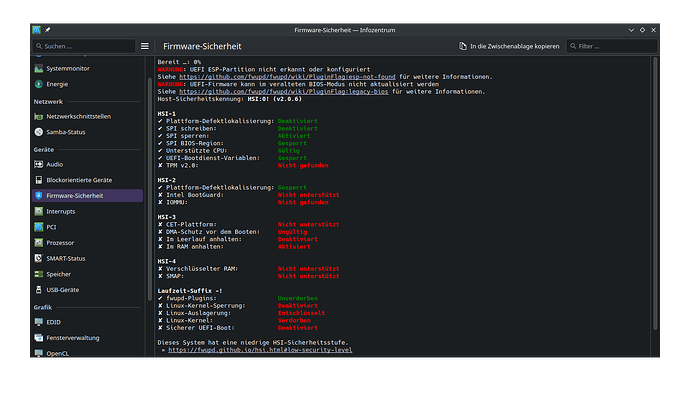Image resolution: width=690 pixels, height=393 pixels.
Task: Click the Firmware-Sicherheit page title
Action: click(x=202, y=46)
